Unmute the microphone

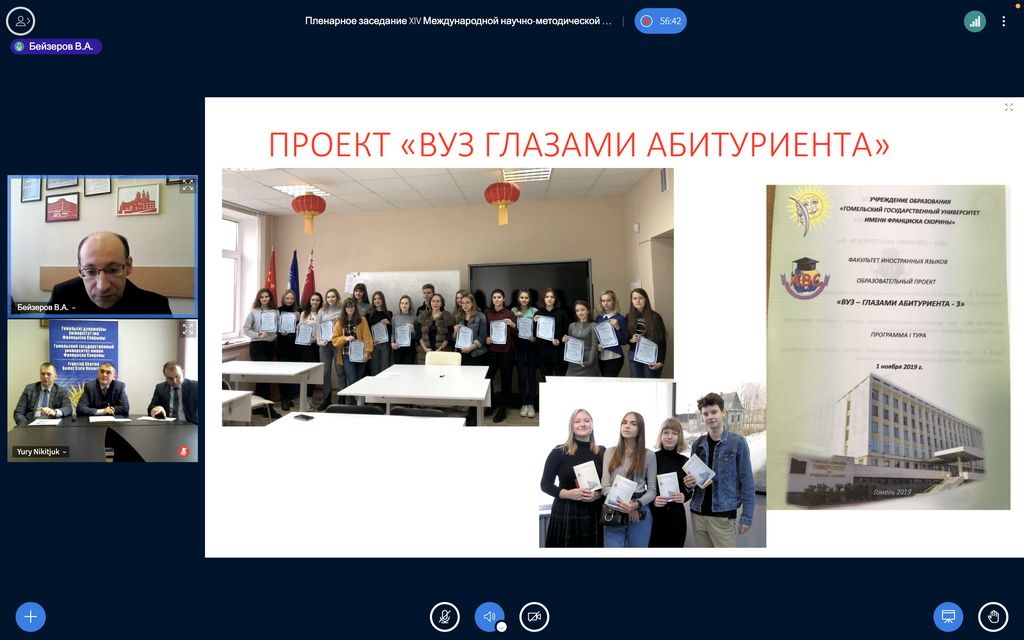[x=445, y=616]
